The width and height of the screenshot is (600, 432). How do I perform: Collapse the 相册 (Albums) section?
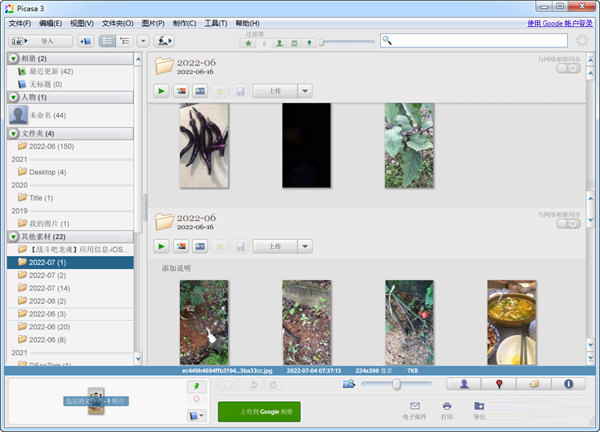pyautogui.click(x=12, y=59)
